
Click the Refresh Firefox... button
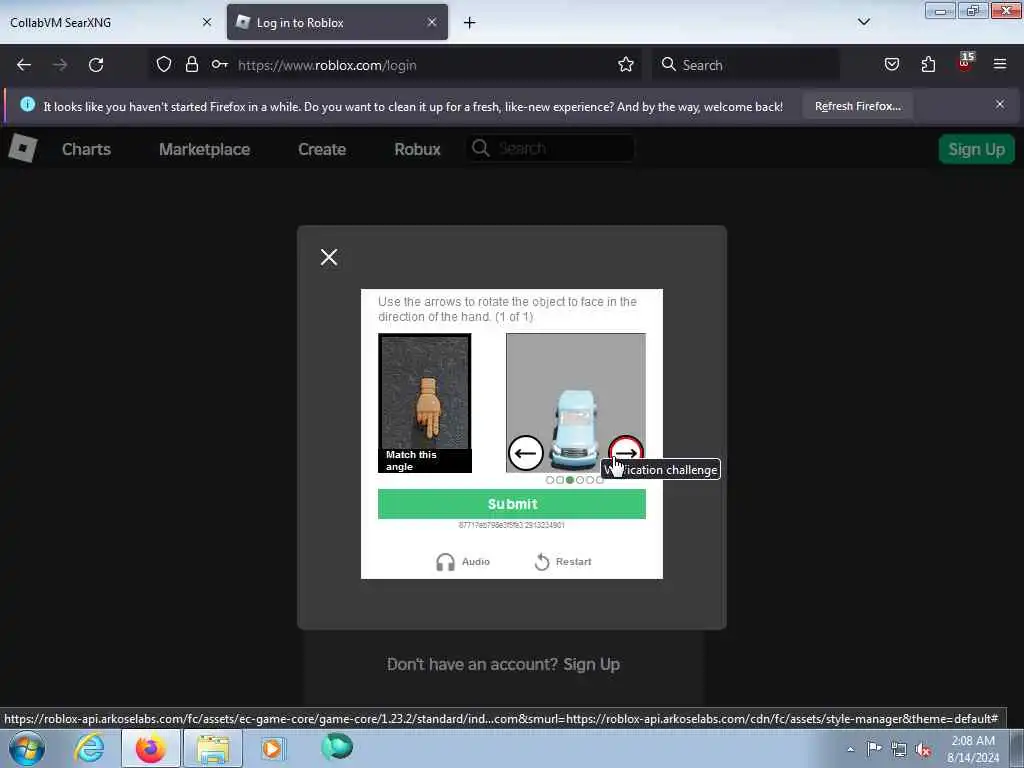point(857,106)
